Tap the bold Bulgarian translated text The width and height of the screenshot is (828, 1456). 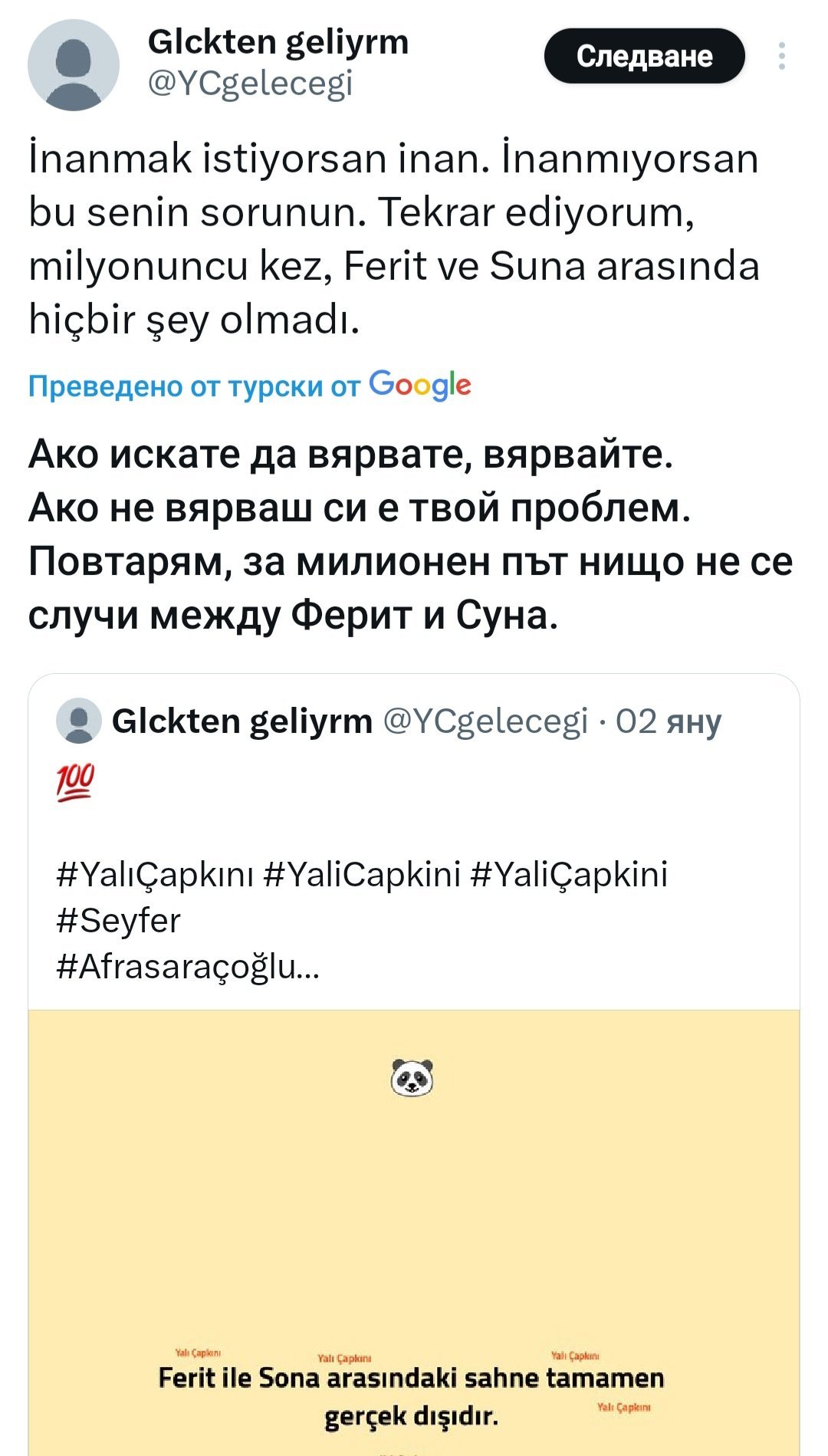tap(410, 534)
